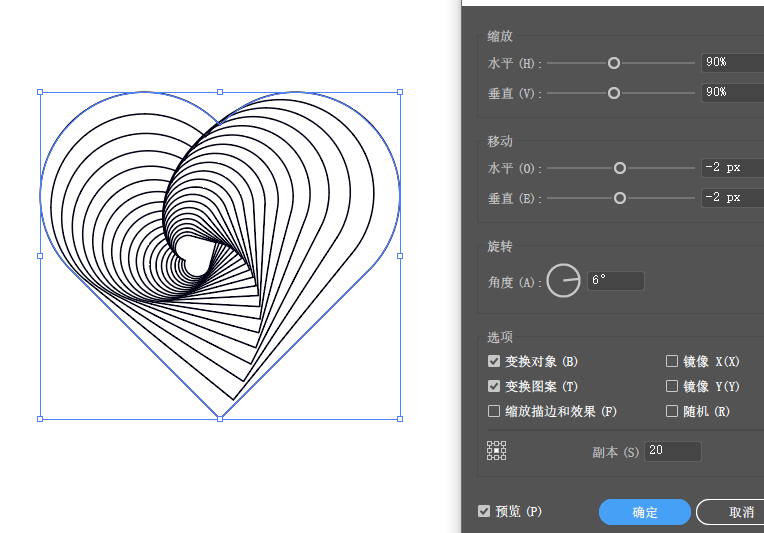
Task: Uncheck the 变换对象 (B) checkbox
Action: tap(494, 361)
